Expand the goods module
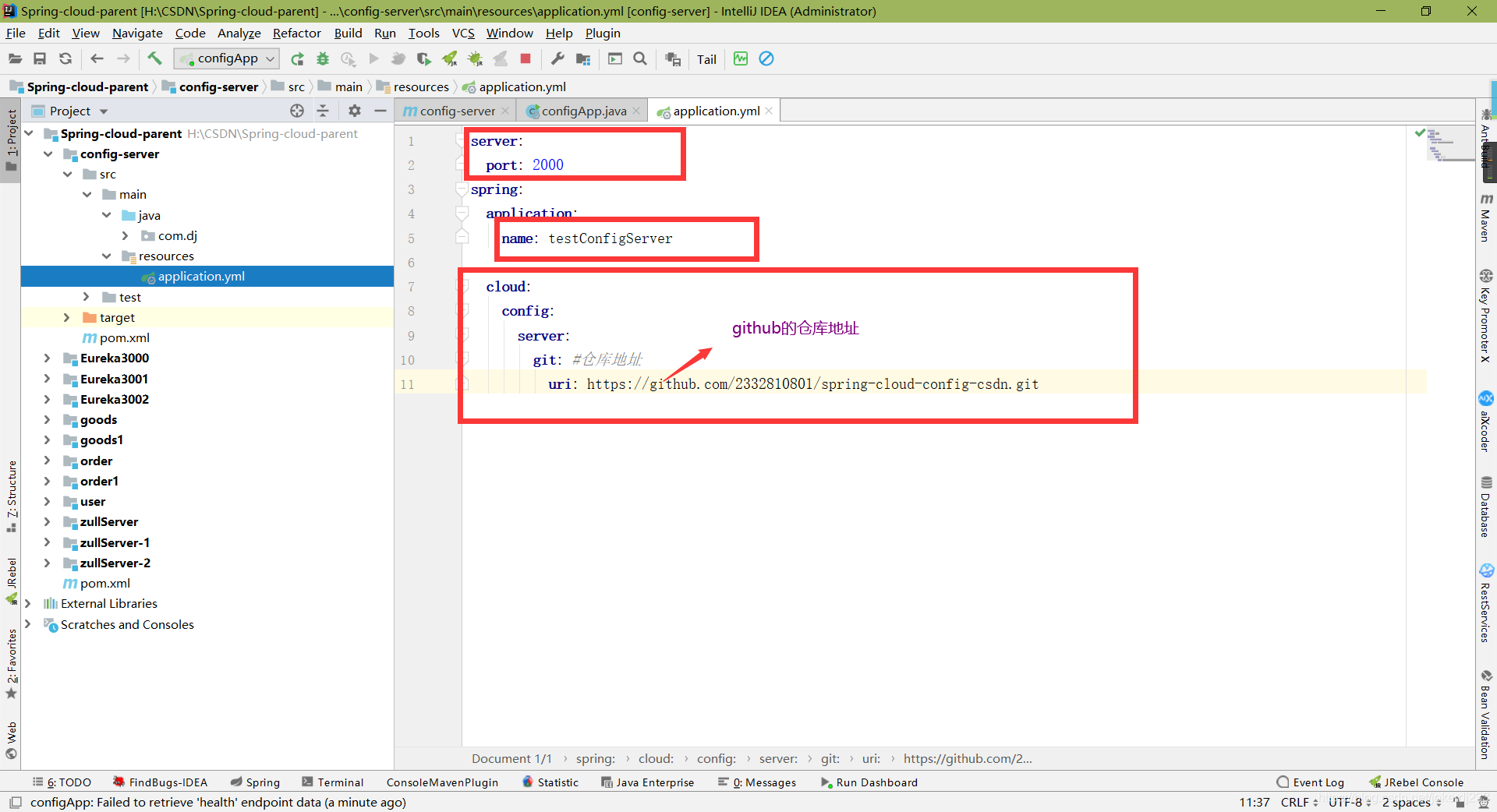Image resolution: width=1497 pixels, height=812 pixels. click(48, 419)
